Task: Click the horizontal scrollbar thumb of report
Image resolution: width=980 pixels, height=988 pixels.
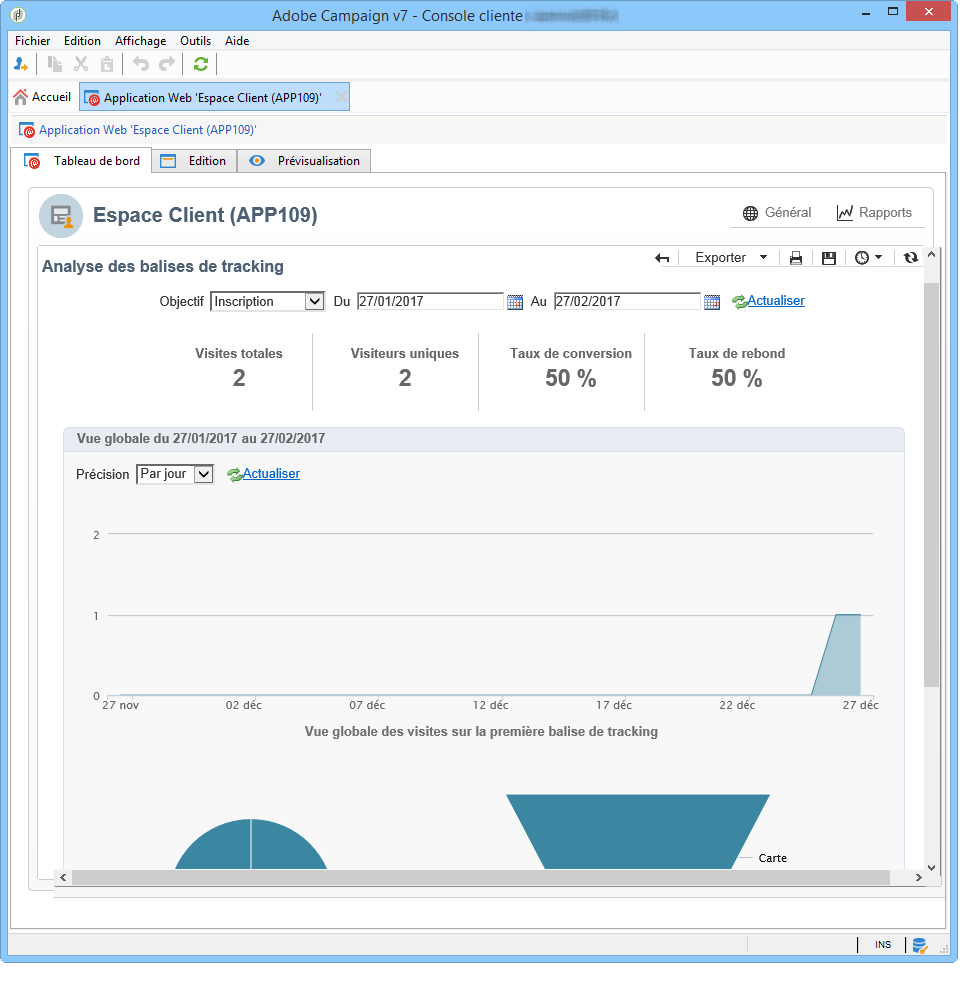Action: pyautogui.click(x=481, y=878)
